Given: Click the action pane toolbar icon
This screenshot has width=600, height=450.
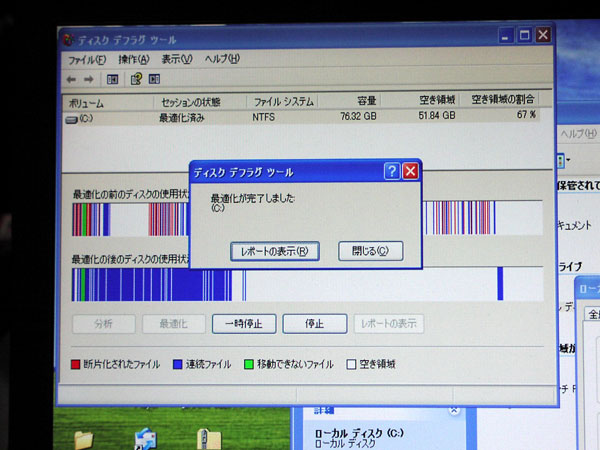Looking at the screenshot, I should coord(154,79).
